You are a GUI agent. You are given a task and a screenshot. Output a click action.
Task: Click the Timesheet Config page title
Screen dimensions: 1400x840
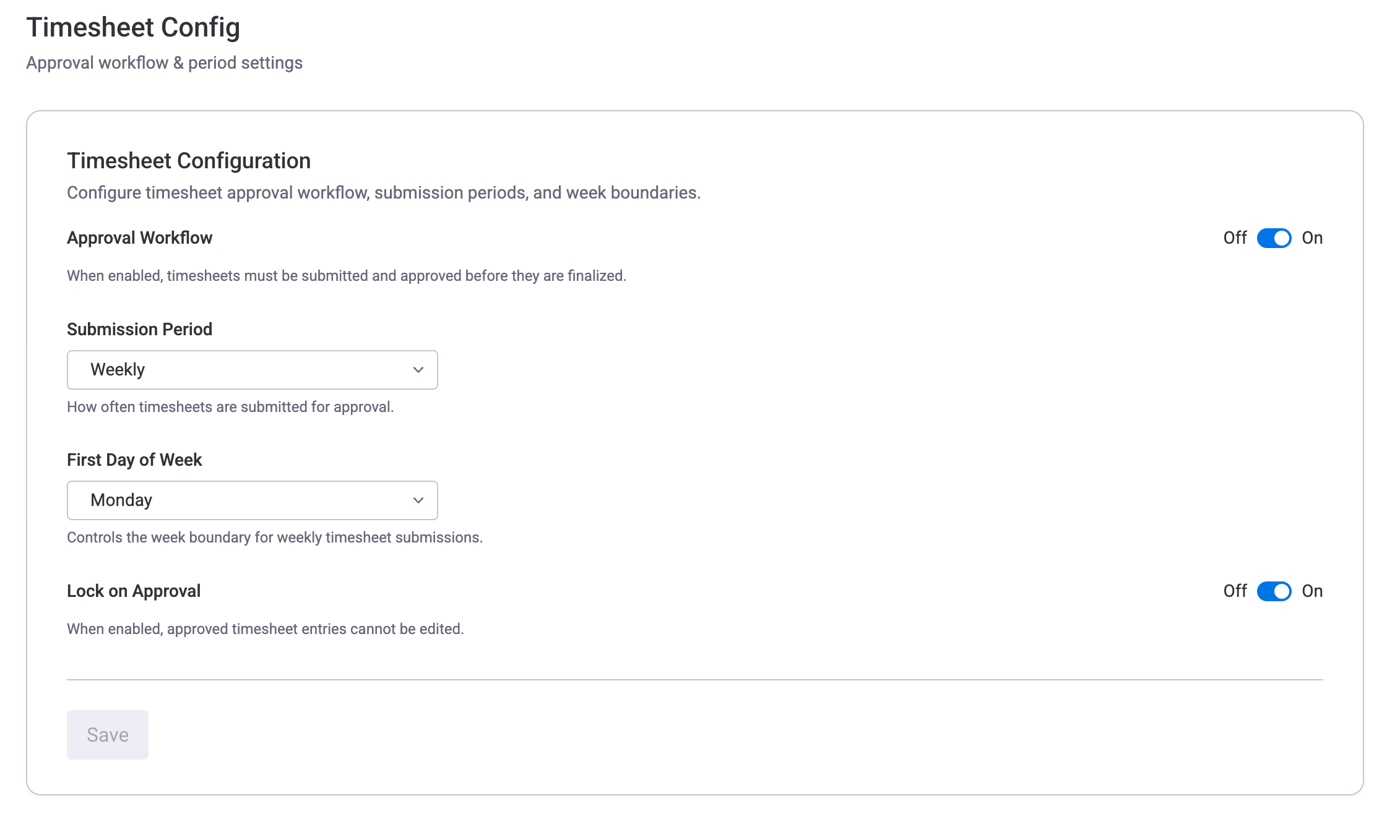click(x=133, y=27)
